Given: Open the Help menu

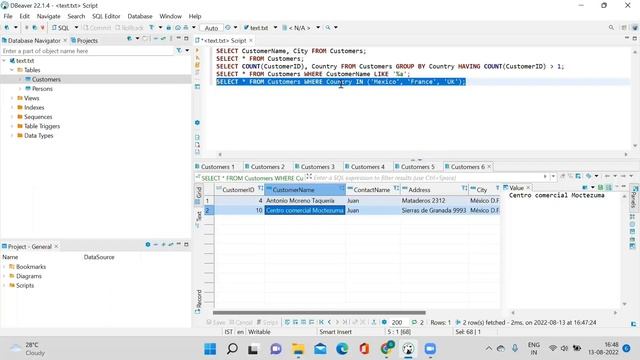Looking at the screenshot, I should [x=195, y=16].
